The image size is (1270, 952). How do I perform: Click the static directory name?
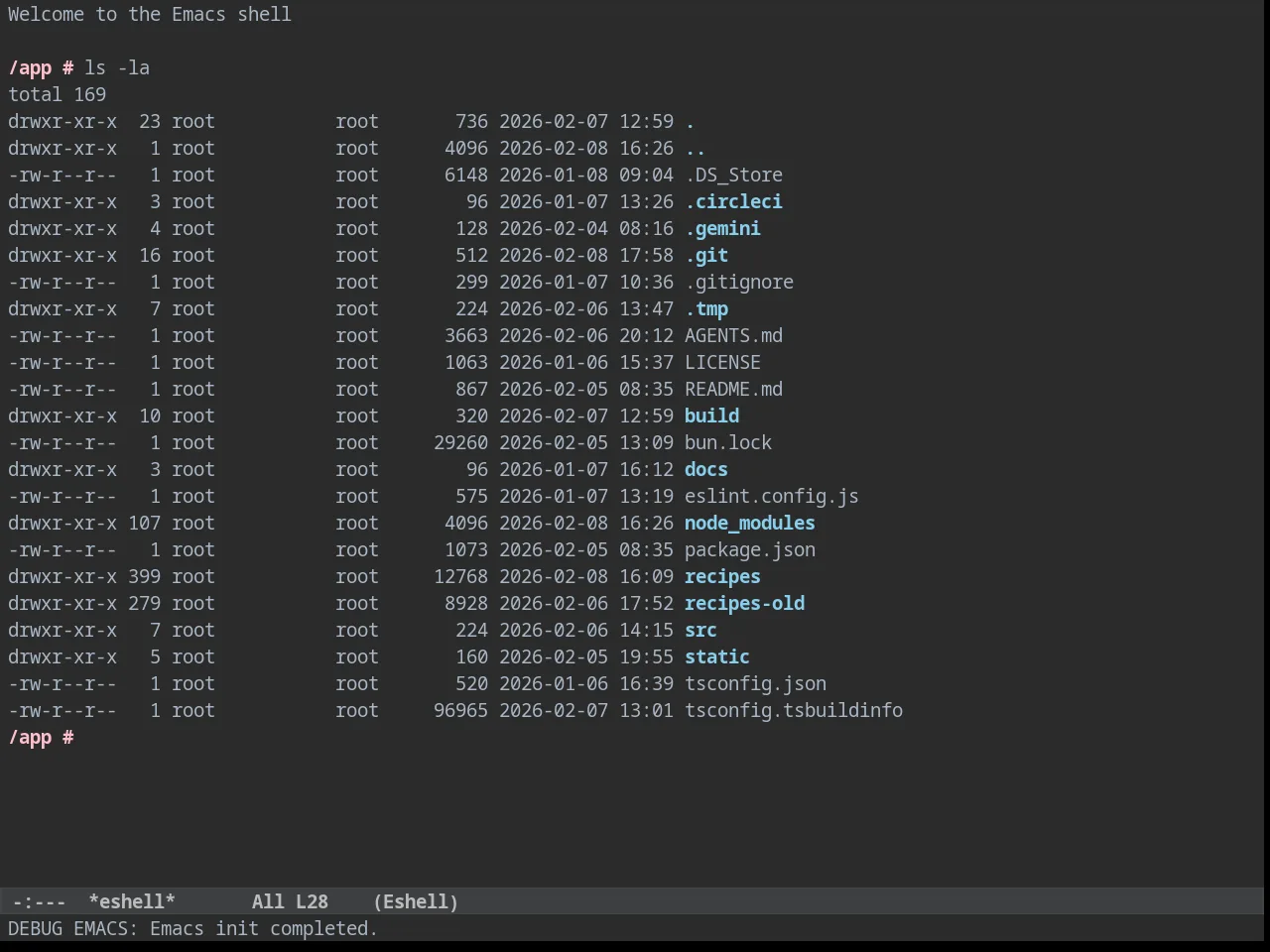717,656
